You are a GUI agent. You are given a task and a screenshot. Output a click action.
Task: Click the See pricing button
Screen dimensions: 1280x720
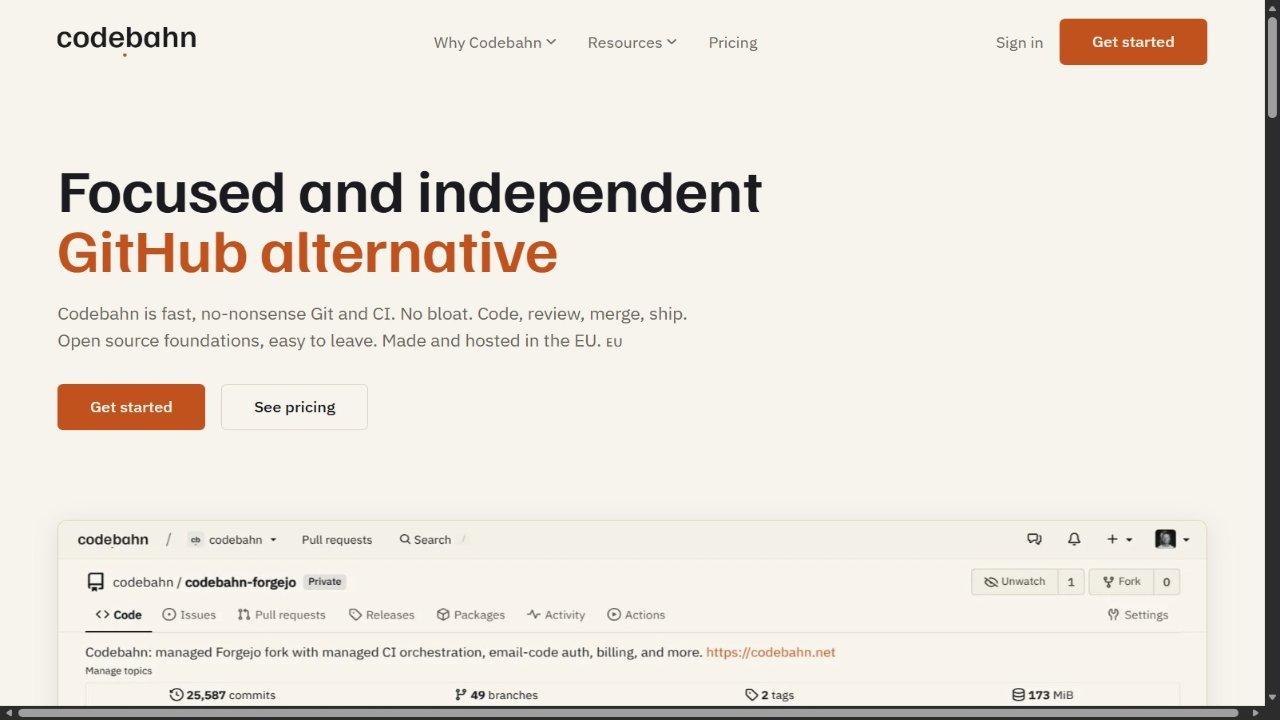(294, 407)
